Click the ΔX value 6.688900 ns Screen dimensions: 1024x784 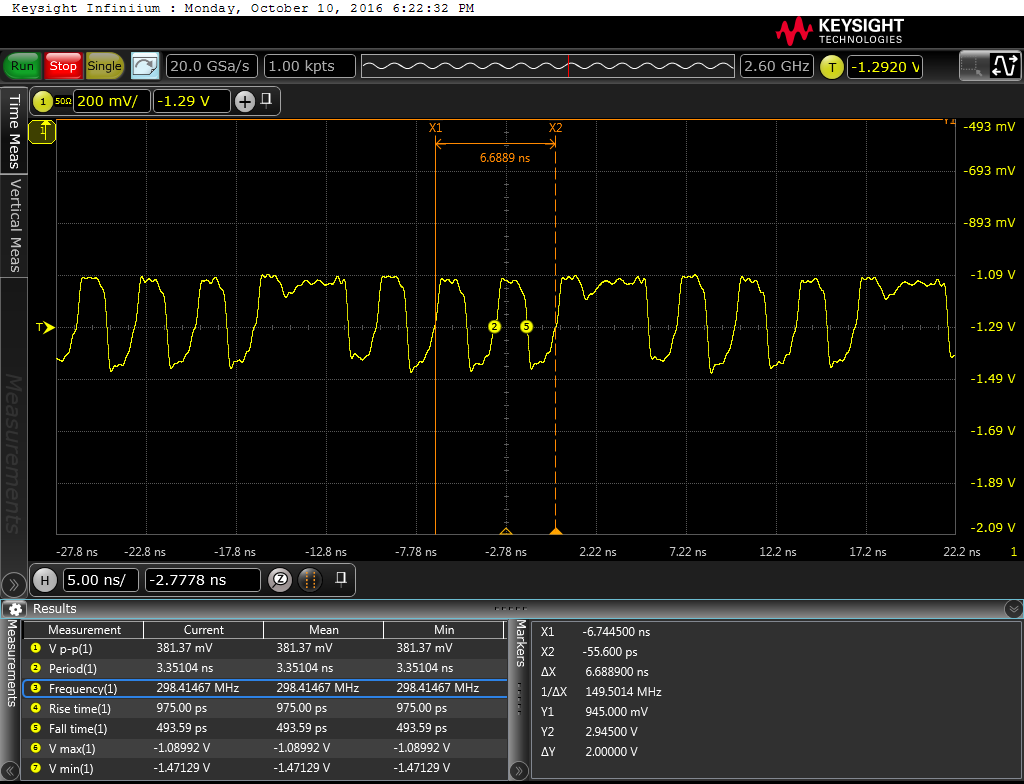(x=617, y=672)
